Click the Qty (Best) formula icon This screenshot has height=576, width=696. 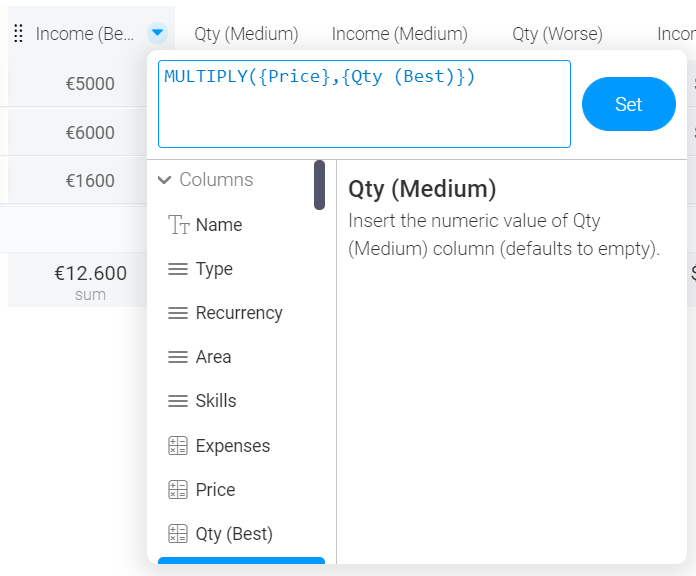pyautogui.click(x=178, y=534)
